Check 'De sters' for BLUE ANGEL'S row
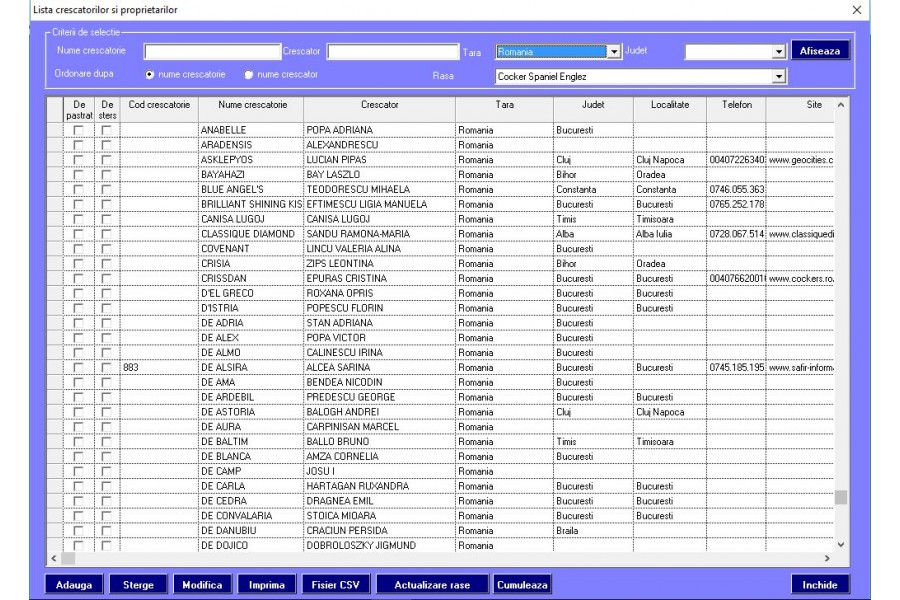The image size is (900, 600). pyautogui.click(x=106, y=189)
